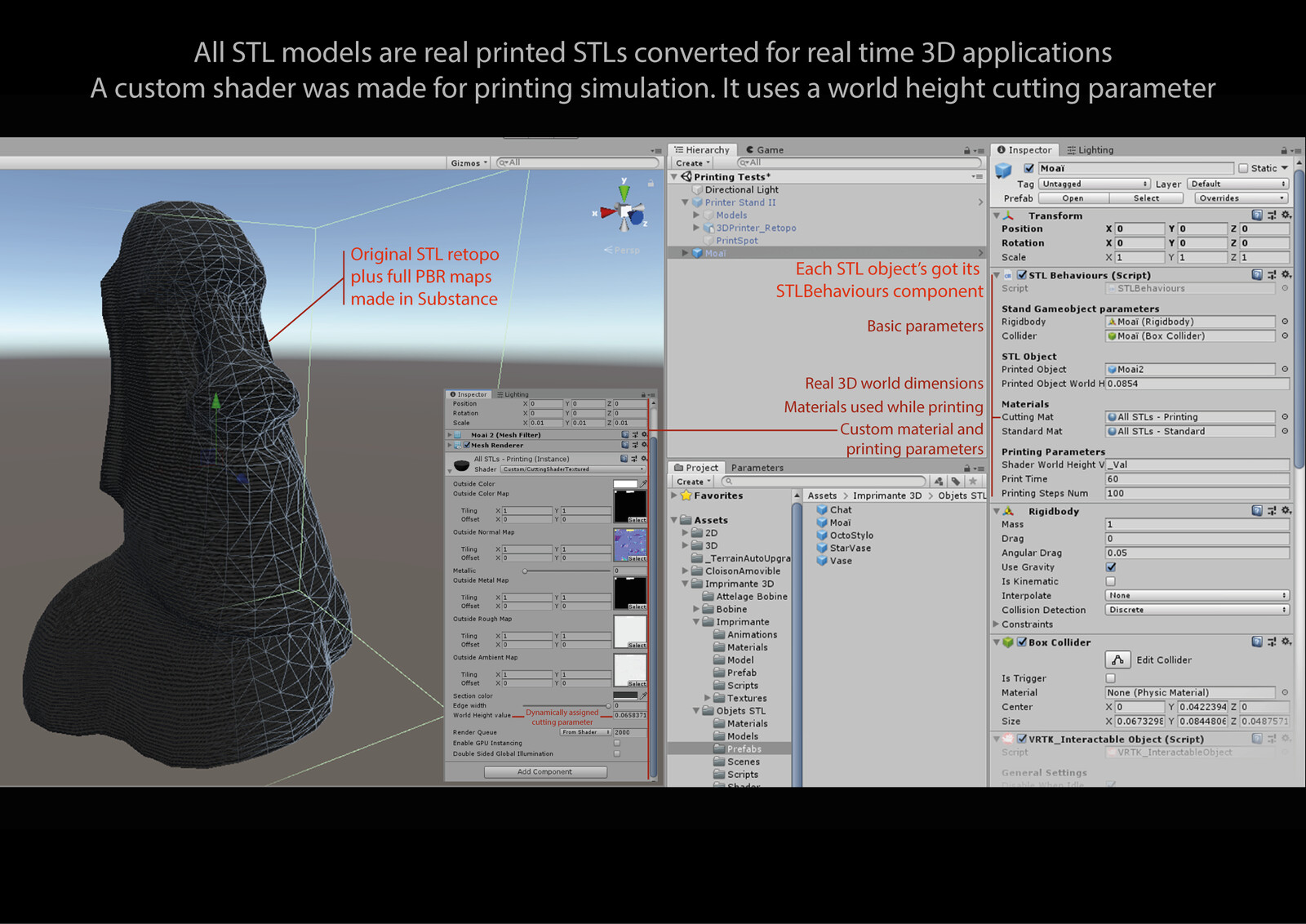
Task: Toggle the Enable GPU Instancing checkbox
Action: tap(618, 742)
